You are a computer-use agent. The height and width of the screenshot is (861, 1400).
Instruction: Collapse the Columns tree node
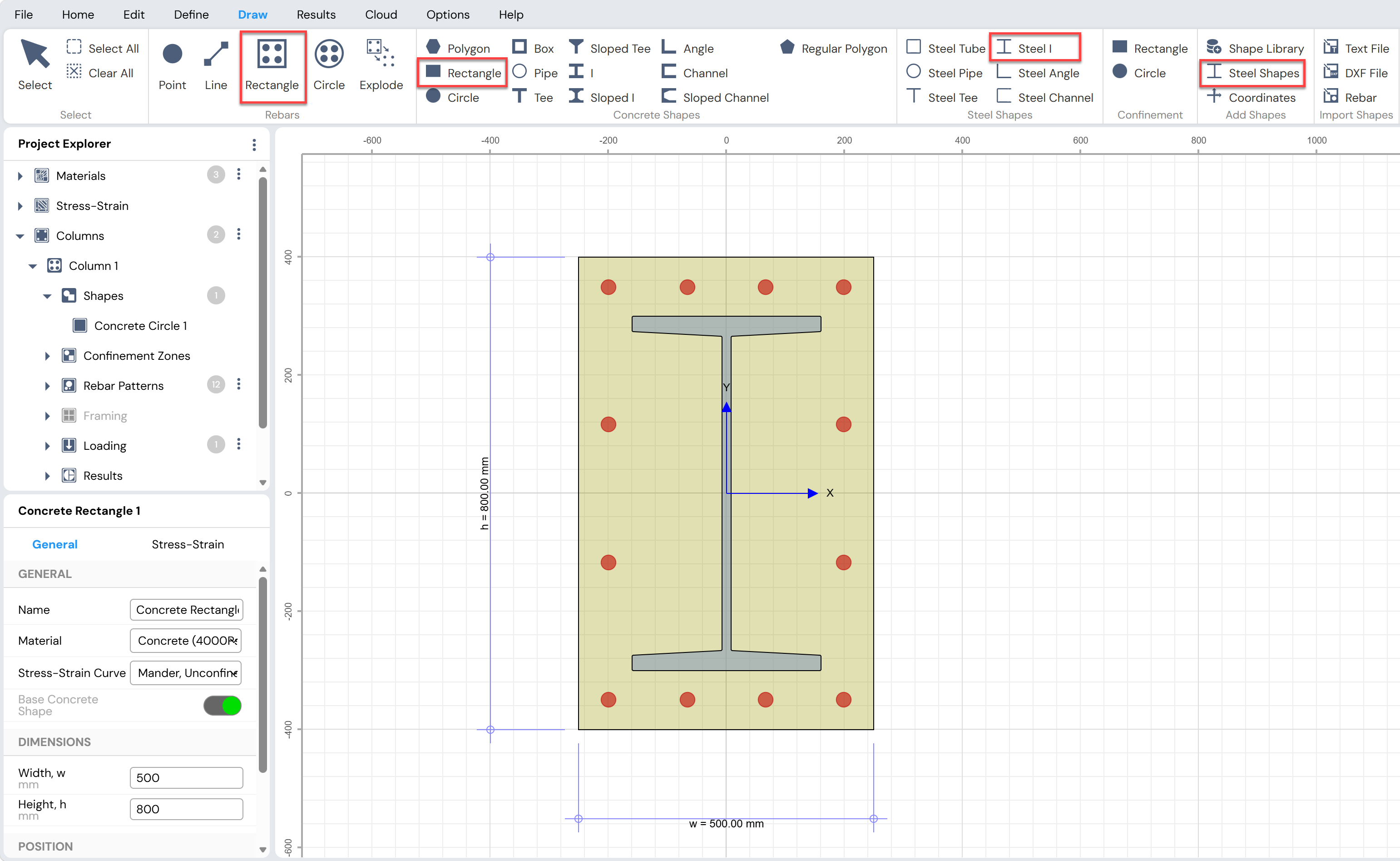tap(20, 236)
